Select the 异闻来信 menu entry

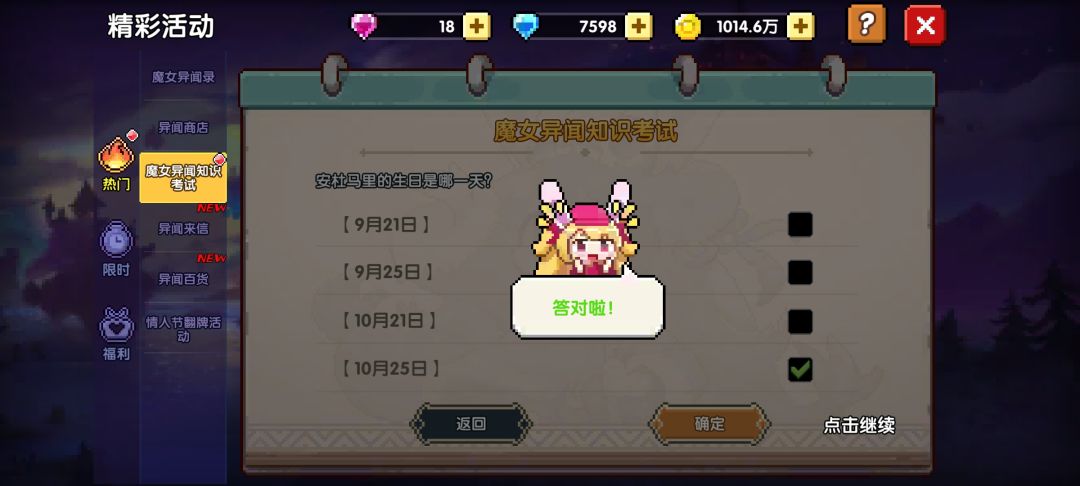coord(183,228)
